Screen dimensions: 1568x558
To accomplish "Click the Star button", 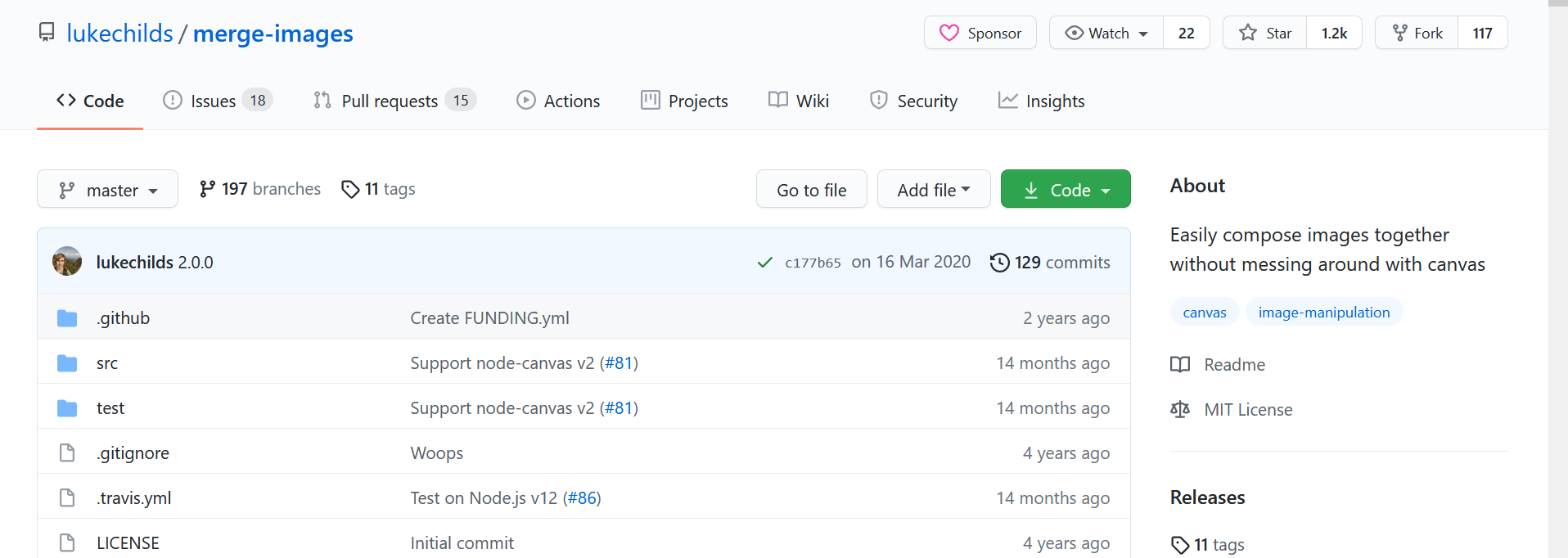I will coord(1264,33).
